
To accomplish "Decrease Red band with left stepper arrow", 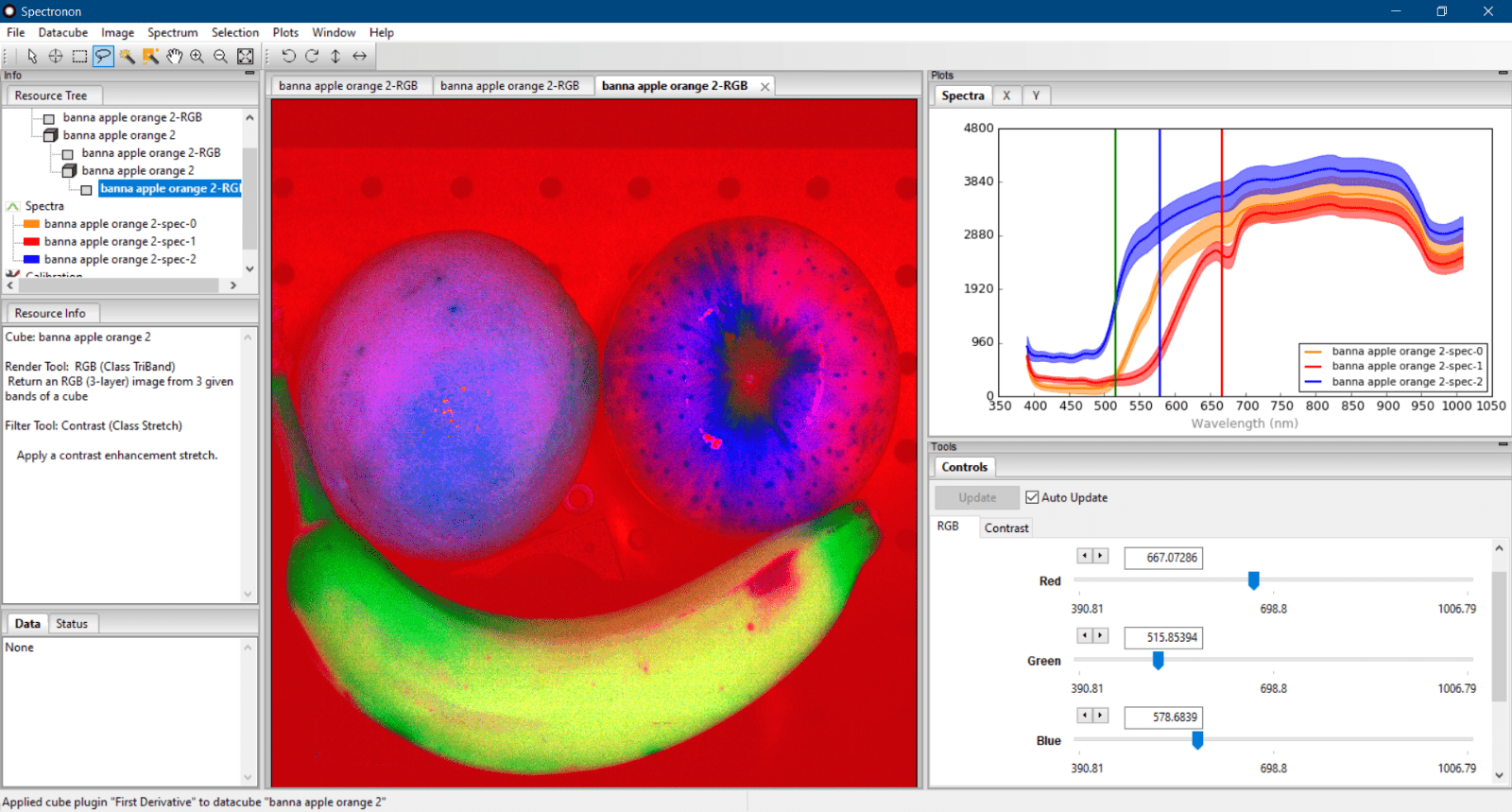I will pyautogui.click(x=1084, y=556).
